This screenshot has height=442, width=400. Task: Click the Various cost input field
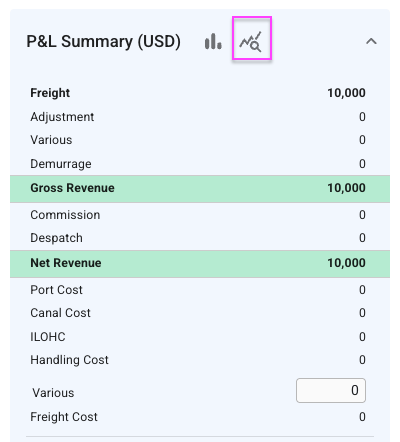click(x=331, y=390)
